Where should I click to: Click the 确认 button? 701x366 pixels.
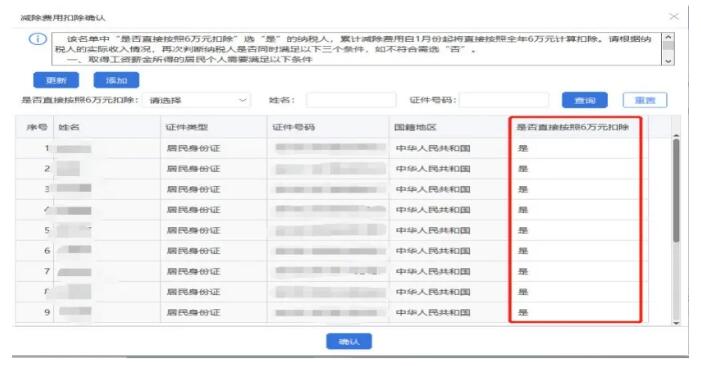349,341
